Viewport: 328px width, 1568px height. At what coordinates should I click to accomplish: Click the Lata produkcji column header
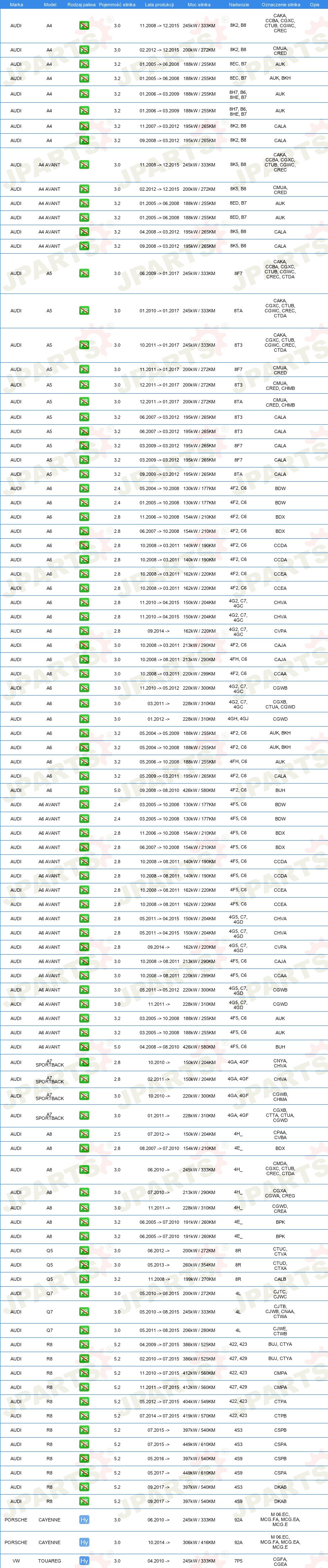click(159, 4)
